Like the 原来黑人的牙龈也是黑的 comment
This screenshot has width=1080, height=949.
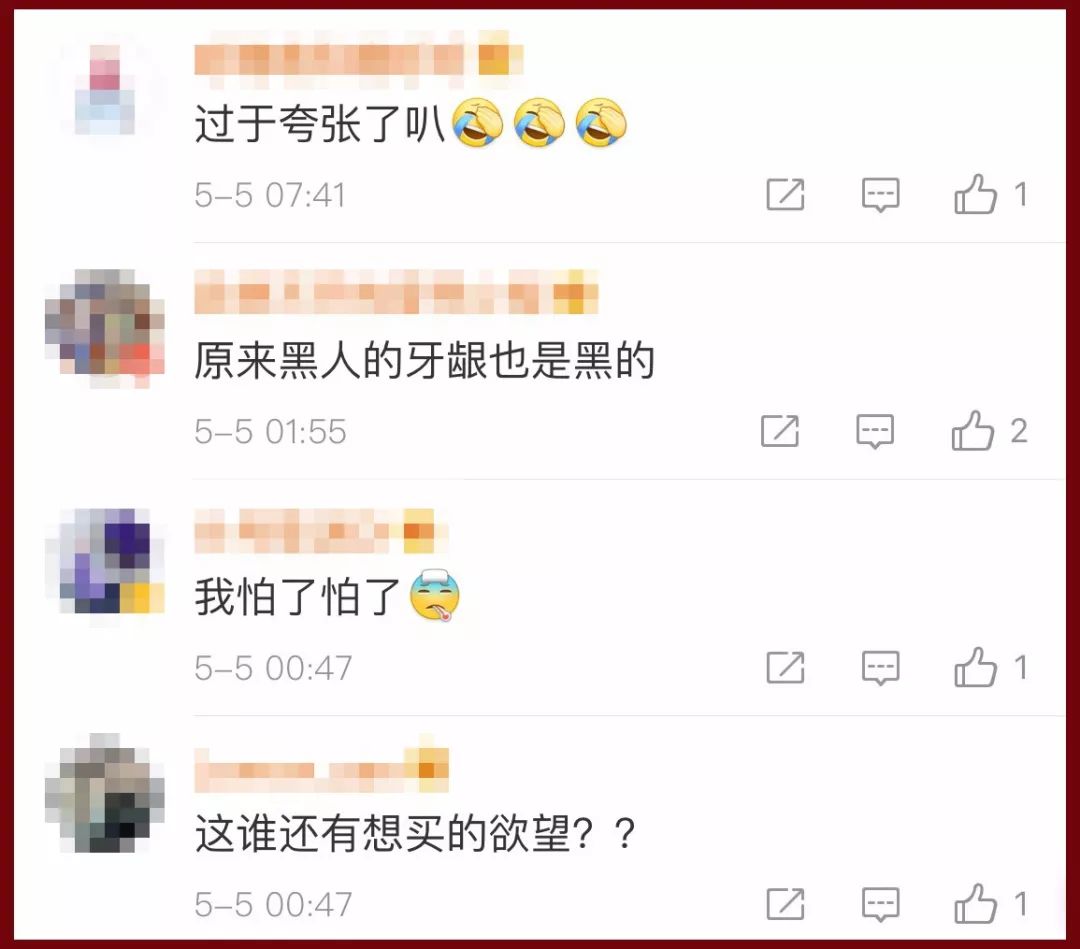coord(973,430)
